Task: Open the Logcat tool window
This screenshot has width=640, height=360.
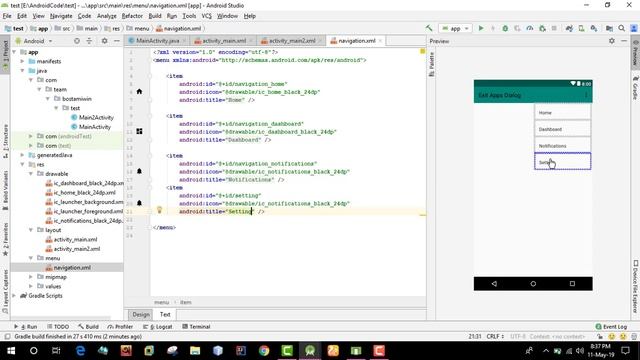Action: click(x=158, y=327)
